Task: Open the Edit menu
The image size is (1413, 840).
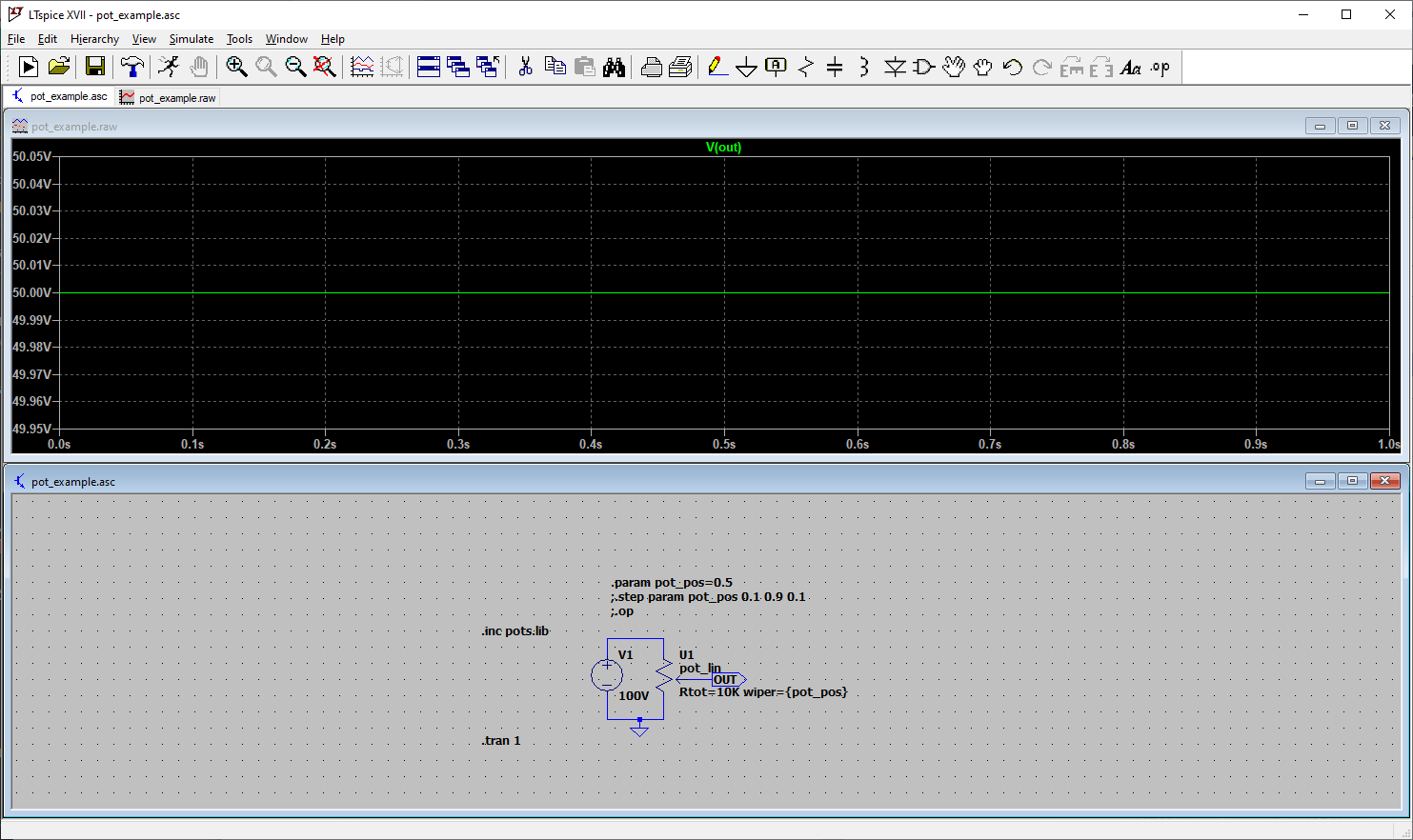Action: 48,39
